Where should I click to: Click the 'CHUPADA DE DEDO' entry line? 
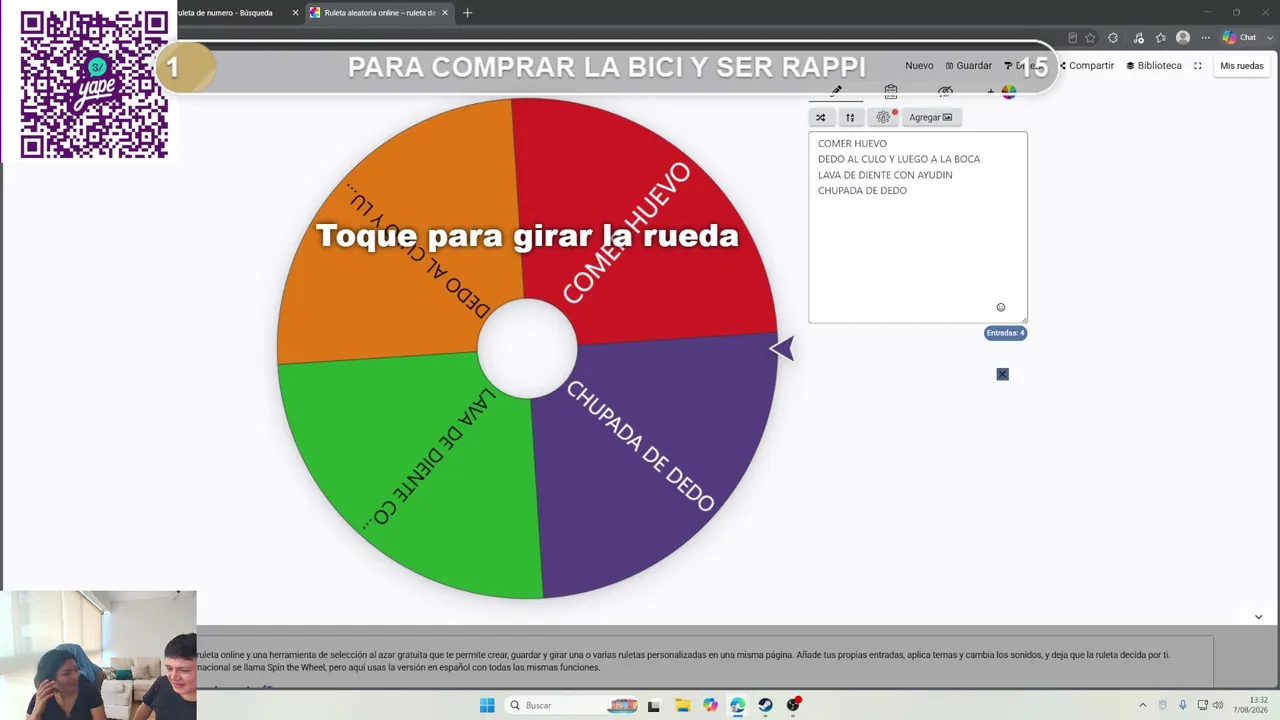click(x=862, y=190)
